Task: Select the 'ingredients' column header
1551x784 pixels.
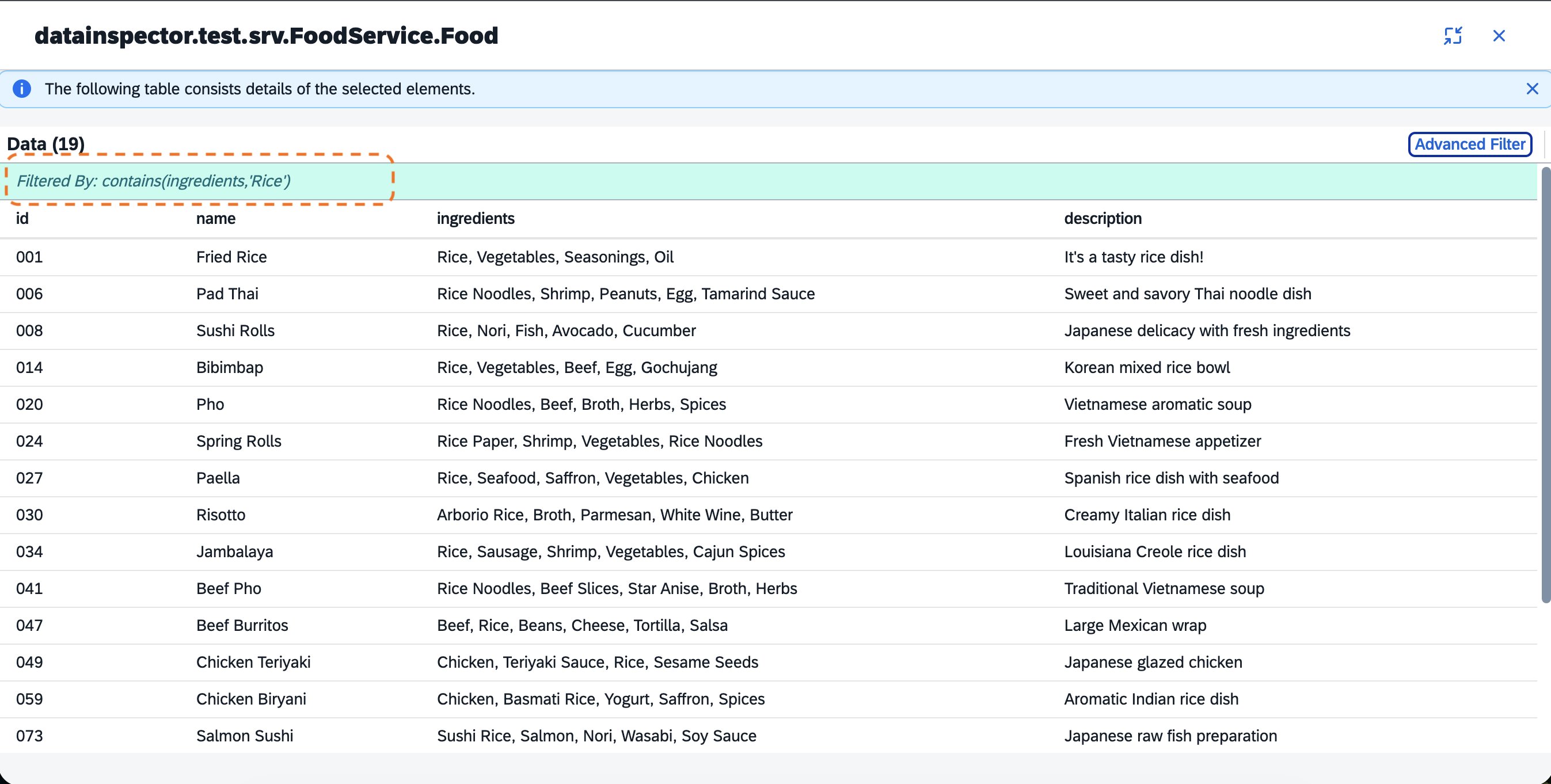Action: click(476, 218)
